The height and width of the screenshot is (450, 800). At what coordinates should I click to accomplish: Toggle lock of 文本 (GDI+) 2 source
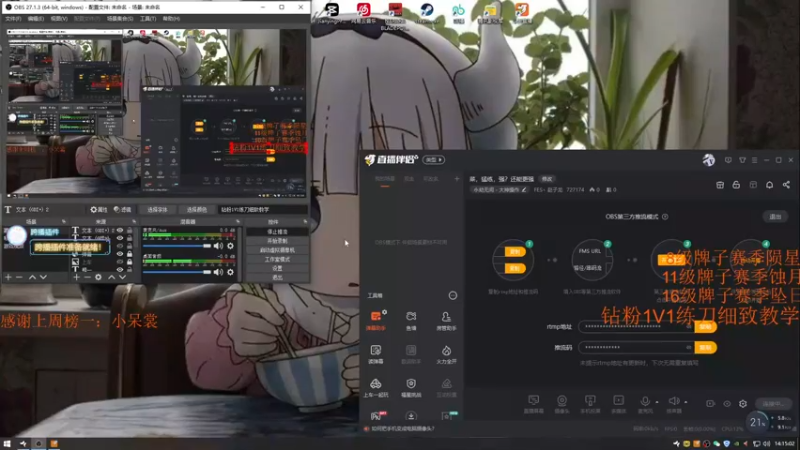[130, 231]
